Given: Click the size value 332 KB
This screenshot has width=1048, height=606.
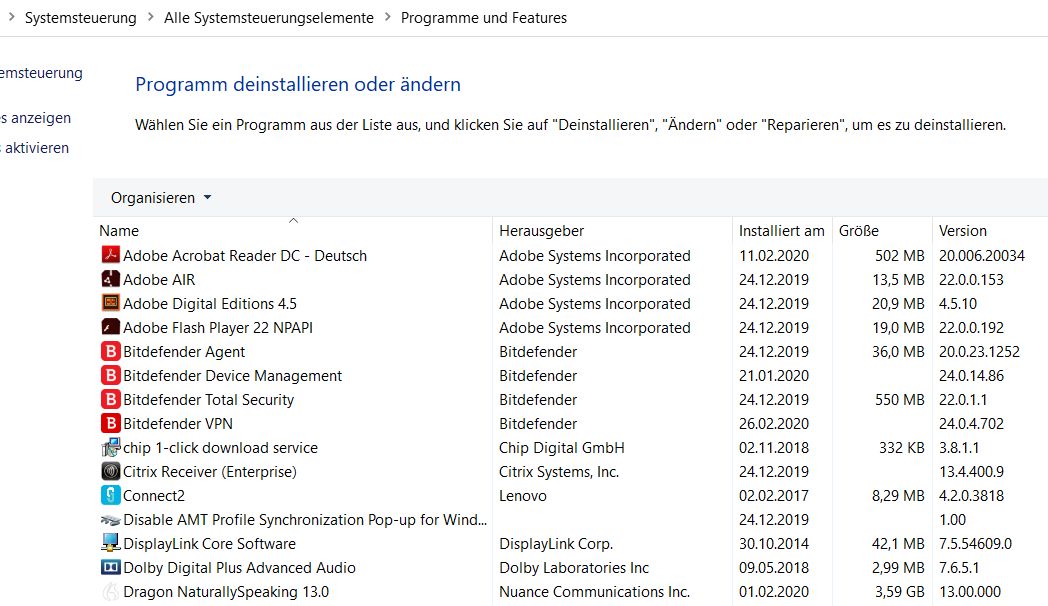Looking at the screenshot, I should (902, 448).
